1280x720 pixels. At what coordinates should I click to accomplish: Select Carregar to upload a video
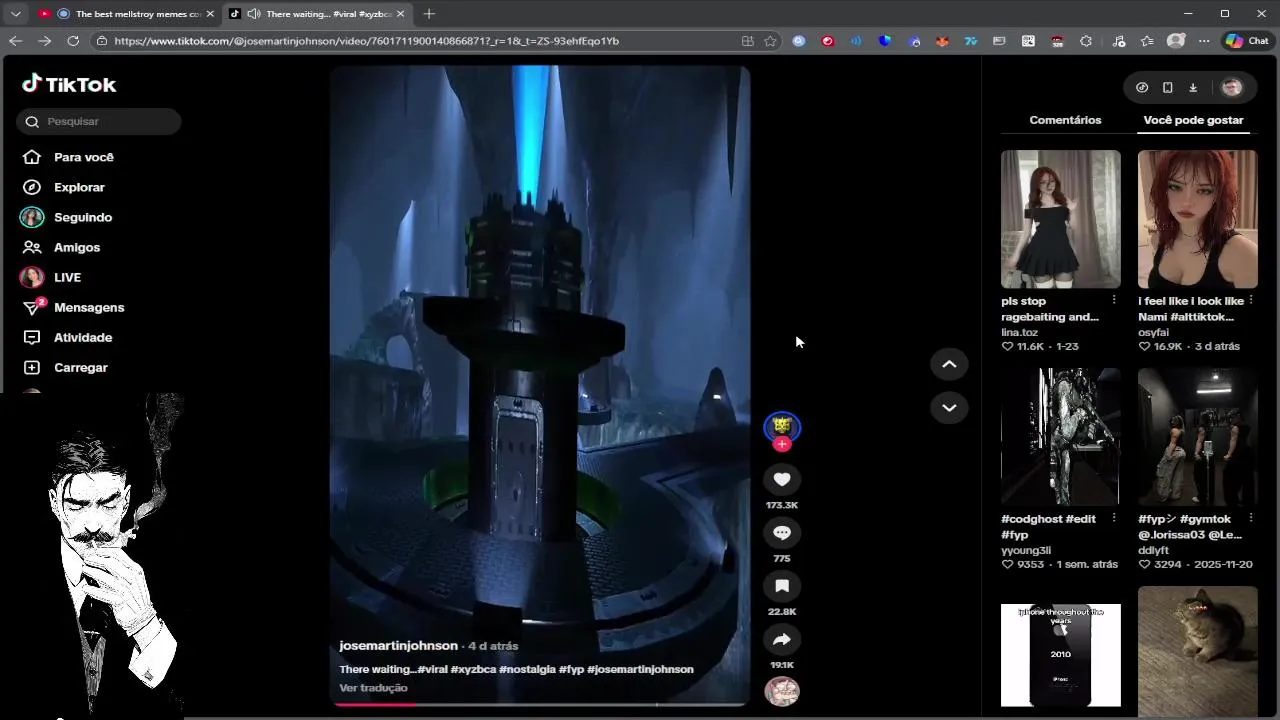coord(65,367)
